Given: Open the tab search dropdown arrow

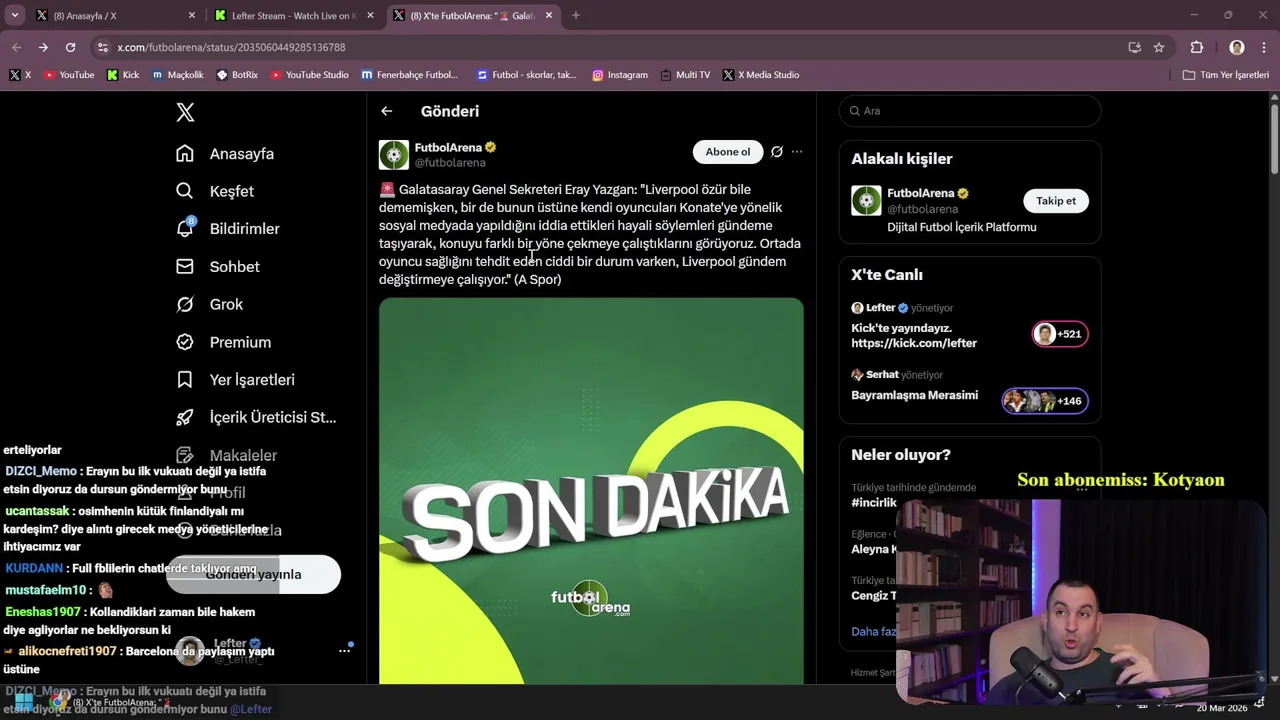Looking at the screenshot, I should coord(14,15).
